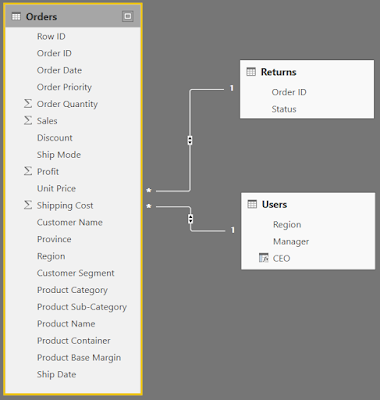Select the Customer Segment field in Orders

(x=75, y=273)
